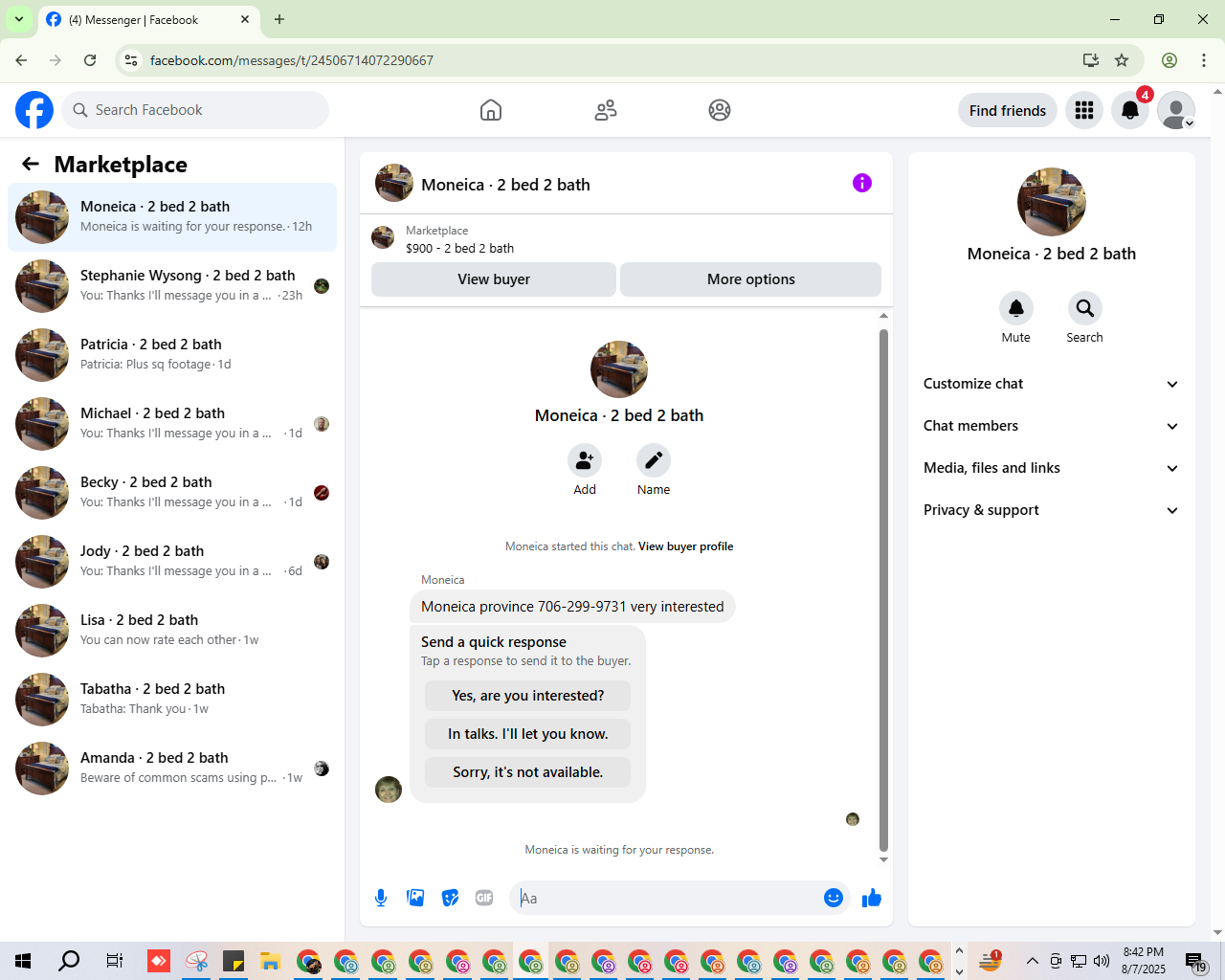Image resolution: width=1225 pixels, height=980 pixels.
Task: Bookmark this page with the star icon
Action: (x=1122, y=60)
